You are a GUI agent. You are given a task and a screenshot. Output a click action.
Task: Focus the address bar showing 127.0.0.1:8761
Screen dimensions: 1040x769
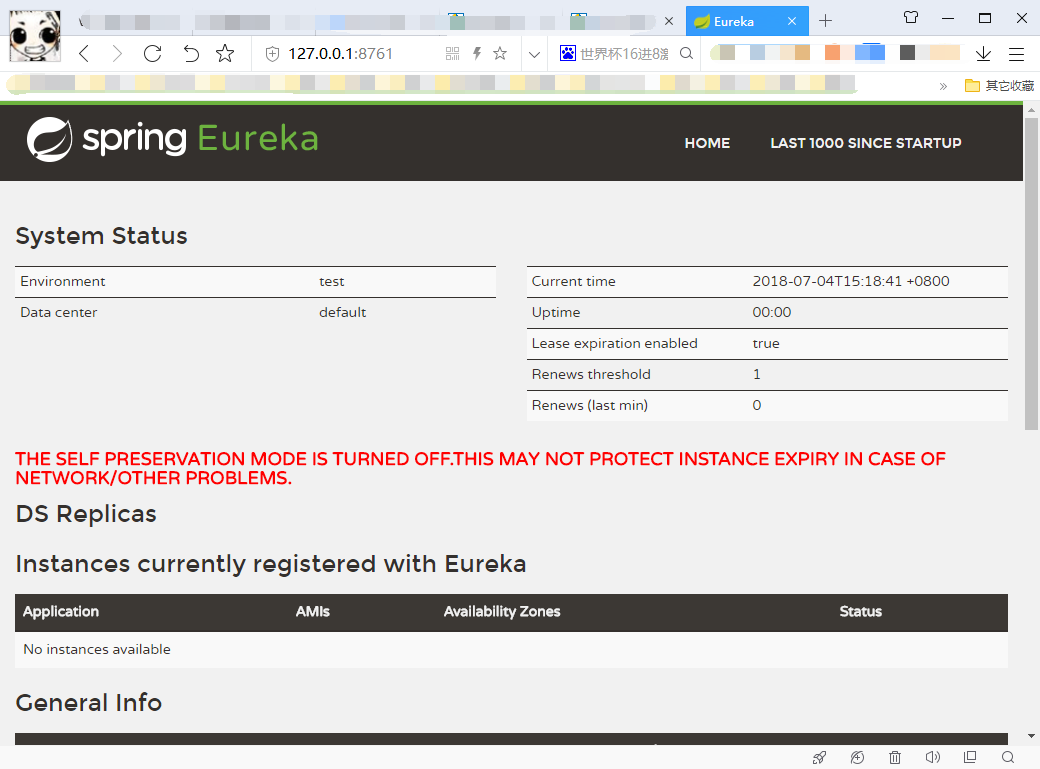340,54
